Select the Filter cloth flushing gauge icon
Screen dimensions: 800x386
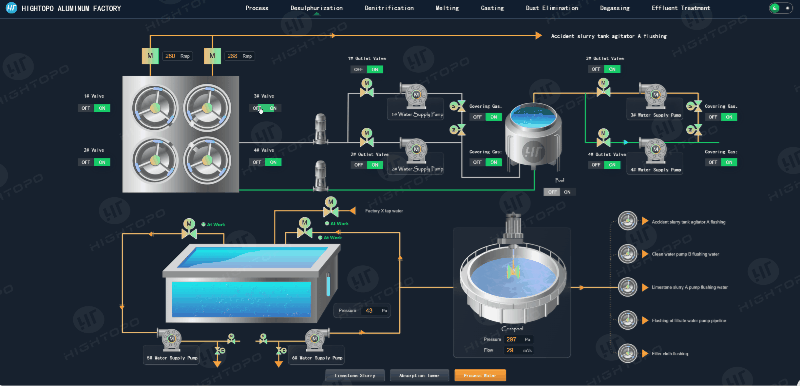pos(627,353)
